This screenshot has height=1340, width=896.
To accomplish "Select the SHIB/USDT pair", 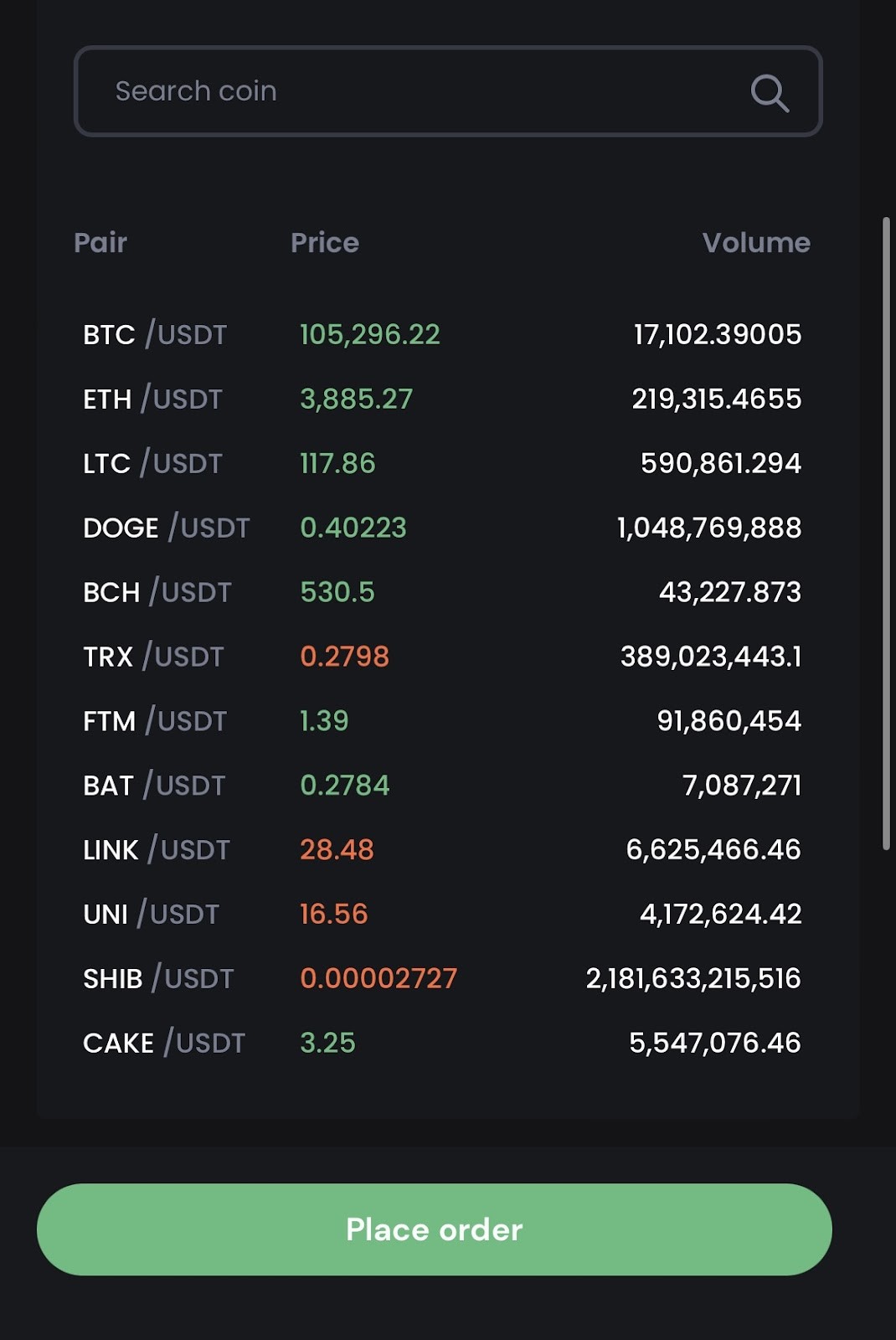I will click(x=158, y=979).
